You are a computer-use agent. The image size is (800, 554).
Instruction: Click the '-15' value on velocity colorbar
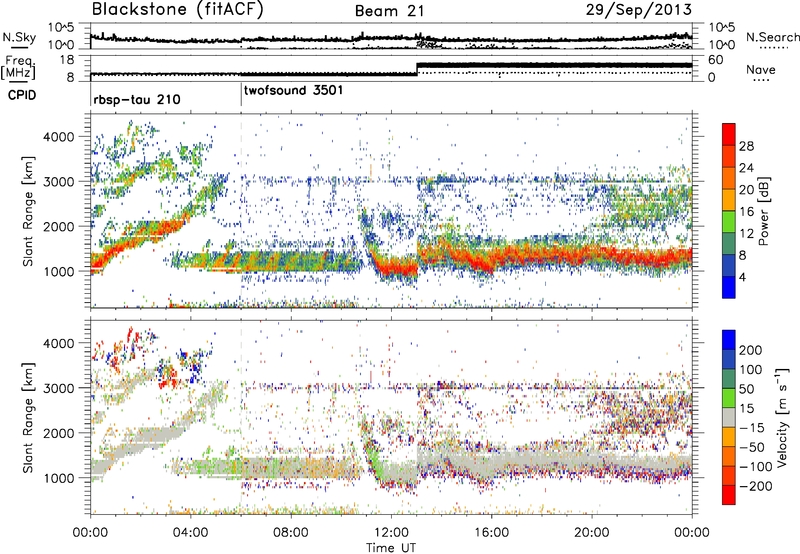(751, 428)
